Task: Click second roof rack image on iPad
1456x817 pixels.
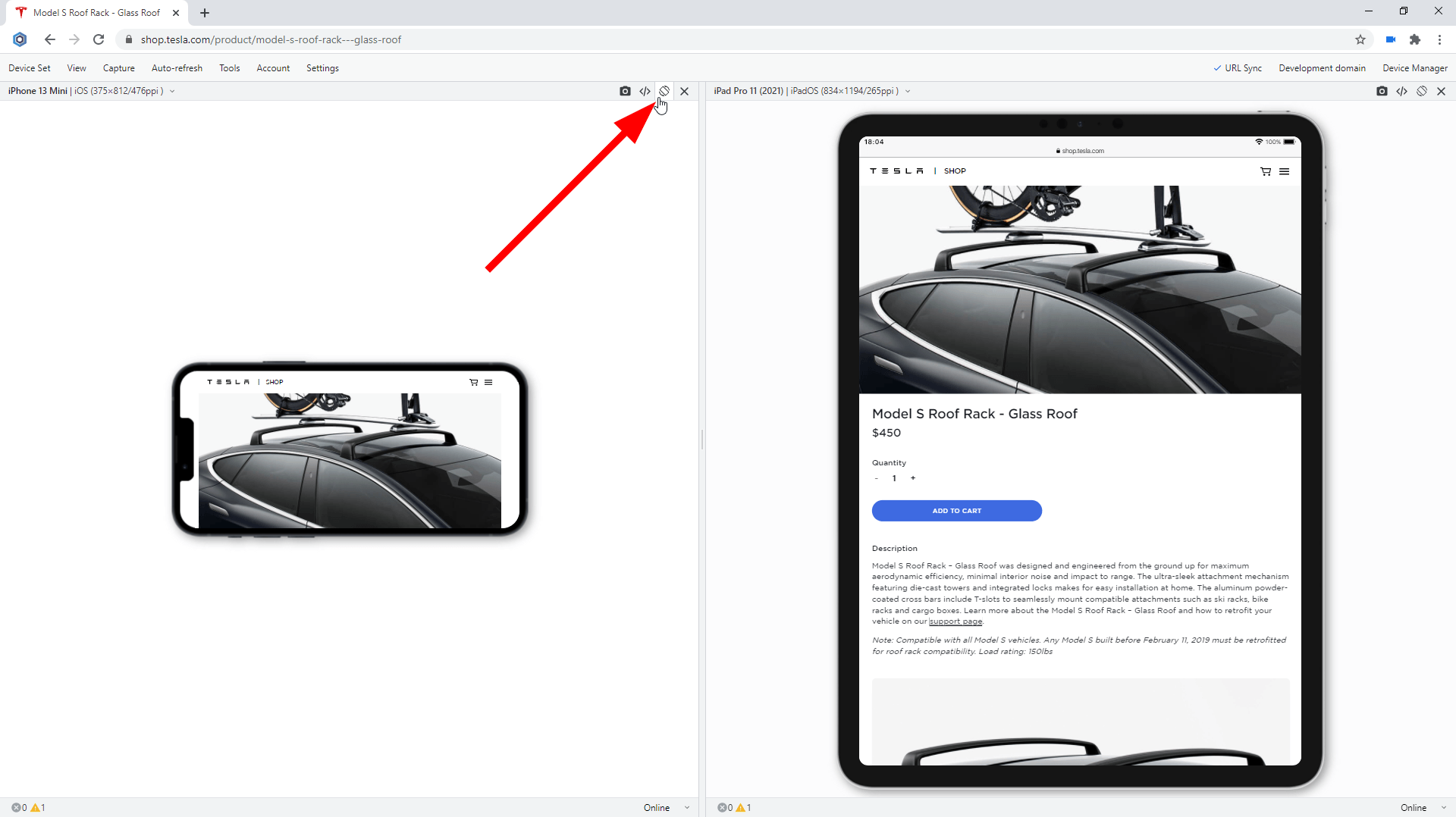Action: [x=1081, y=722]
